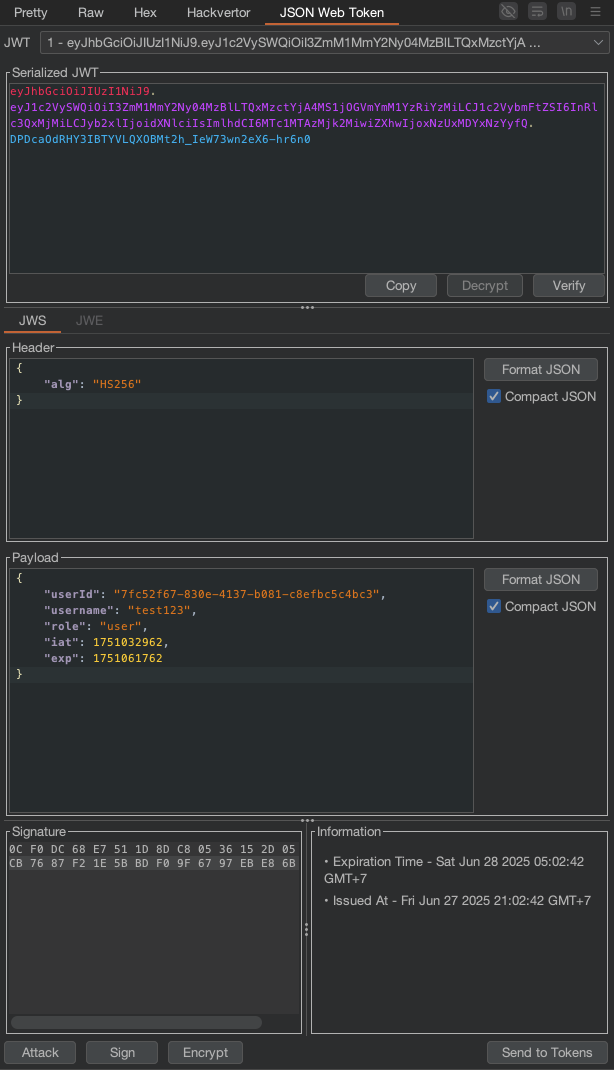Click the "HS256" alg value
The width and height of the screenshot is (614, 1070).
[x=117, y=384]
